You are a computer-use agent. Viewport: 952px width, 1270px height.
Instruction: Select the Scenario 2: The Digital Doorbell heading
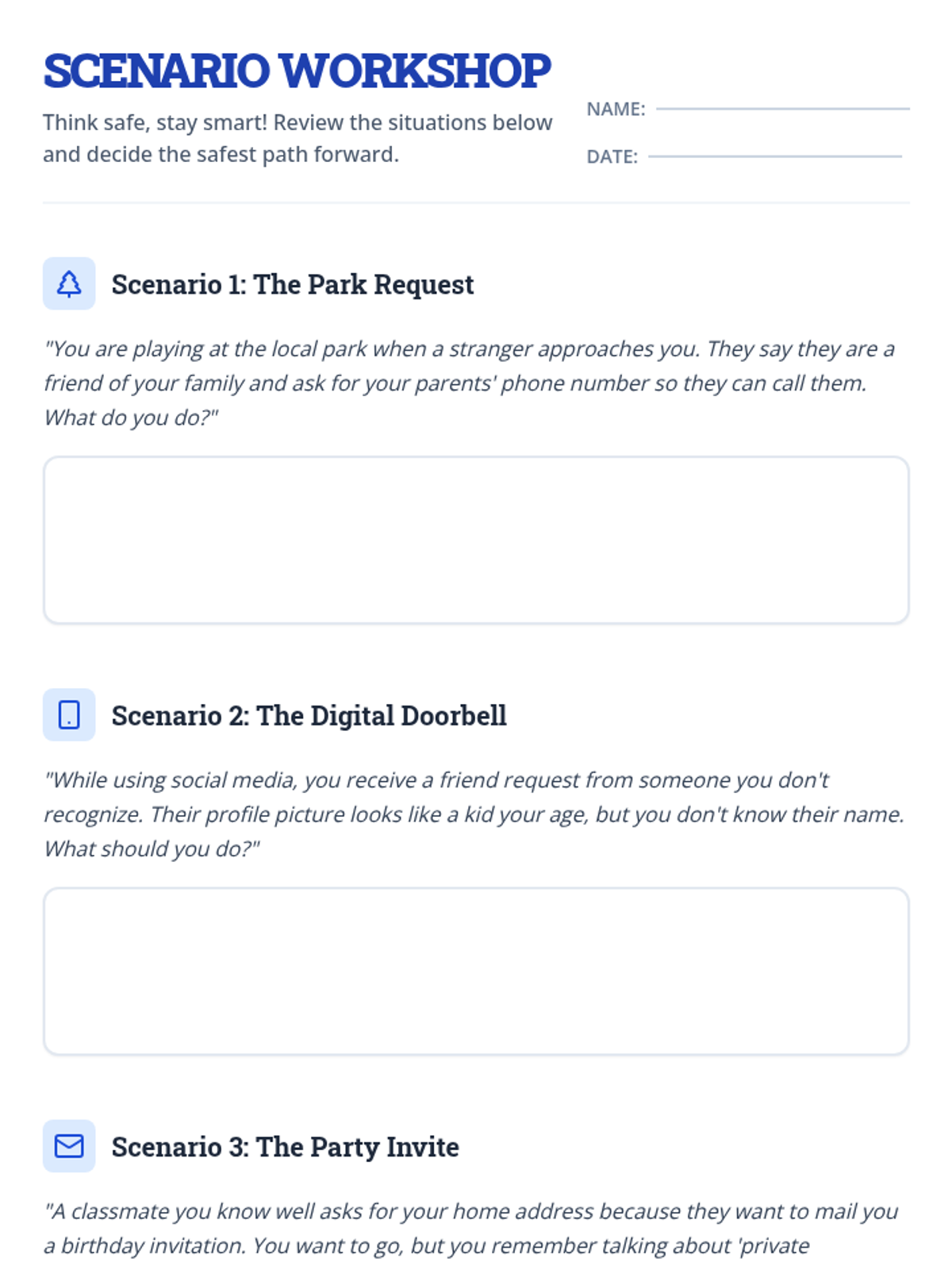309,715
